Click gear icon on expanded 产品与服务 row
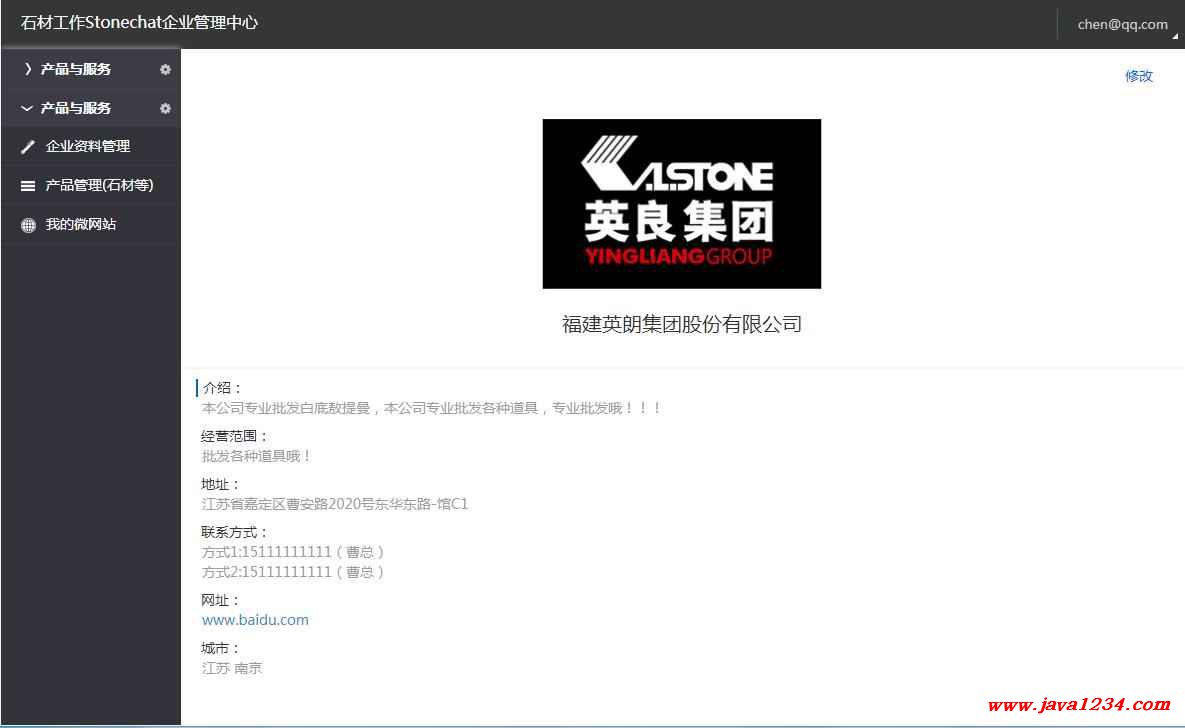 point(165,109)
